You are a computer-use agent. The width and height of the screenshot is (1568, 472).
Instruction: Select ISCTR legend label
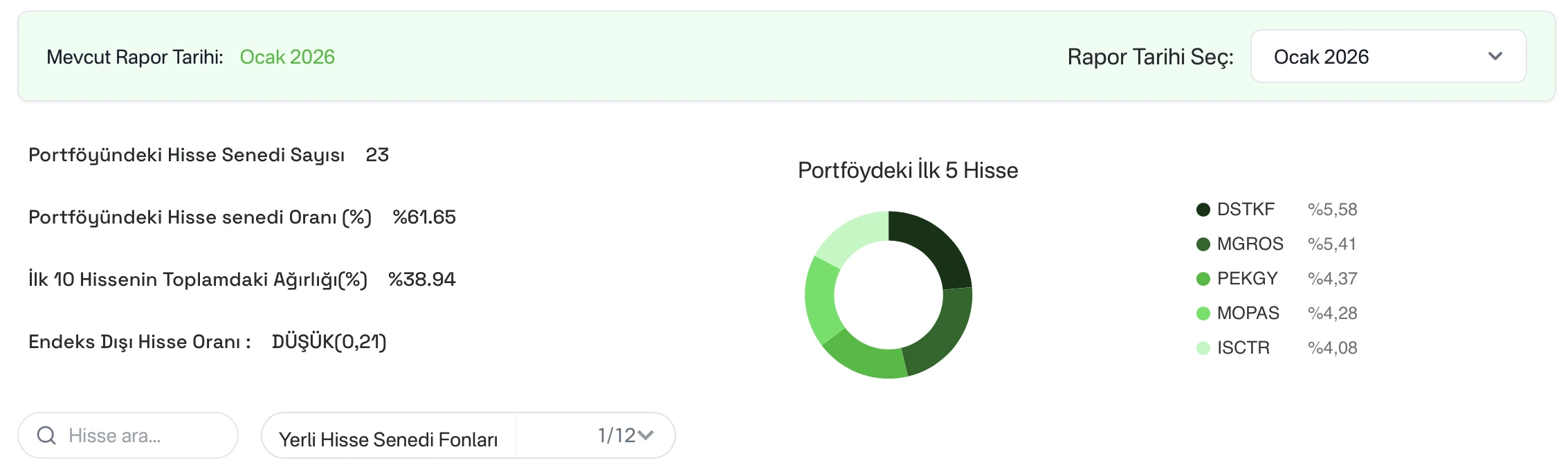tap(1243, 347)
